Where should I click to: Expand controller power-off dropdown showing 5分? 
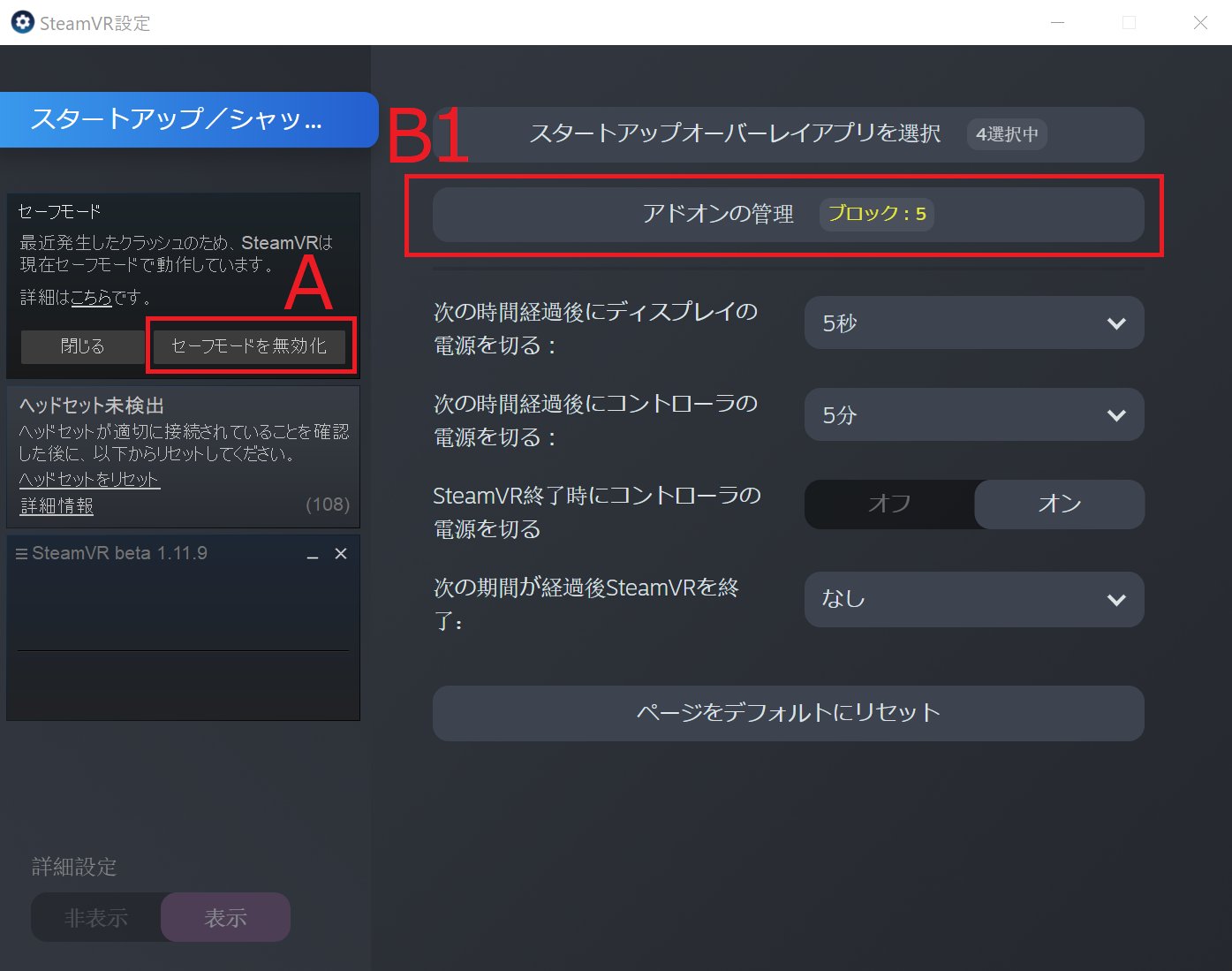click(974, 414)
